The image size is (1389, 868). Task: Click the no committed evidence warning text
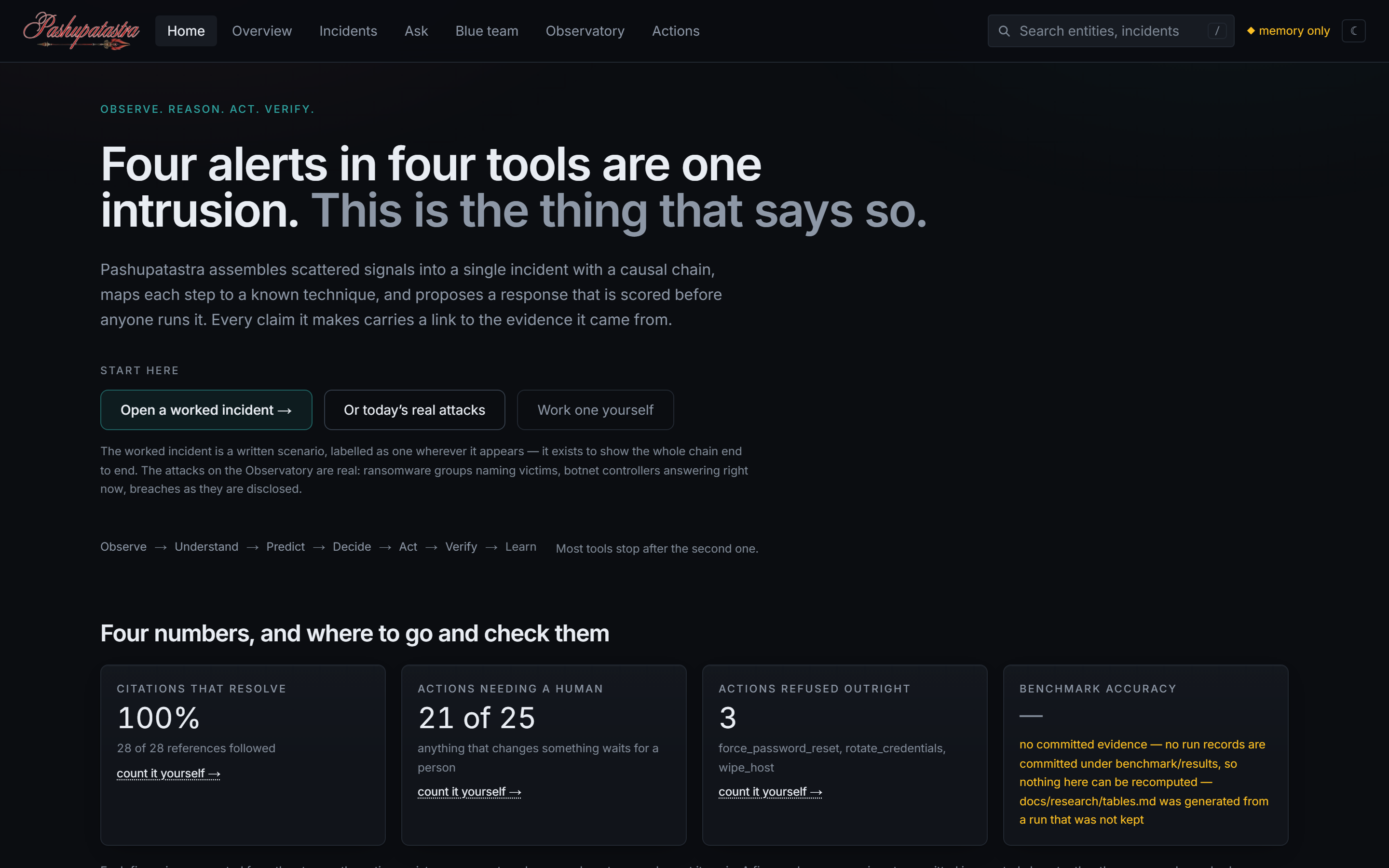pos(1144,782)
